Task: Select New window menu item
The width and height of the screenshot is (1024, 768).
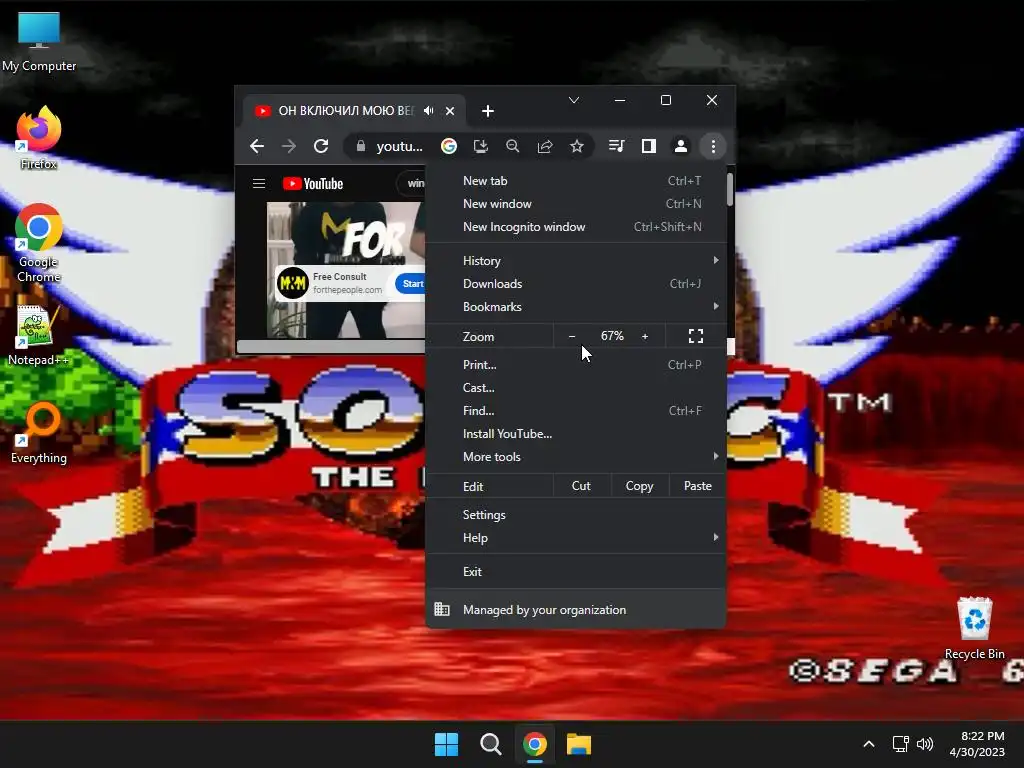Action: coord(575,204)
